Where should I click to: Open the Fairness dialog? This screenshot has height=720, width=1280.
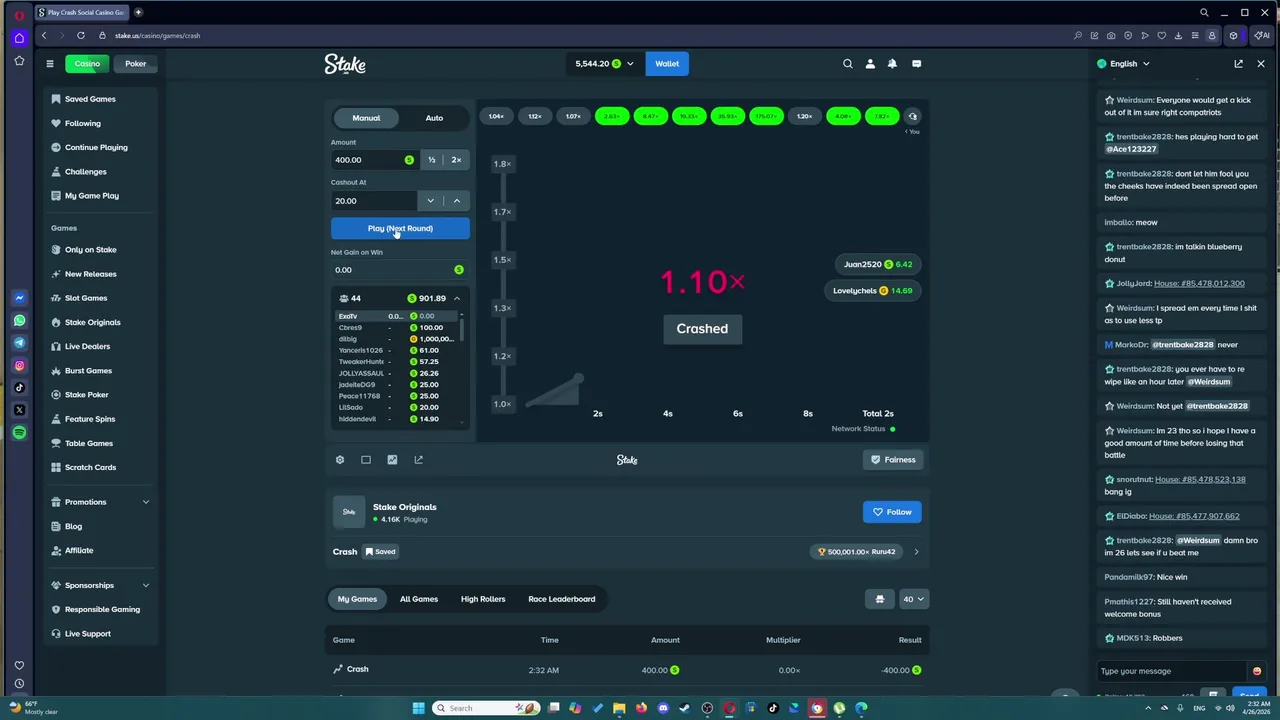[892, 460]
